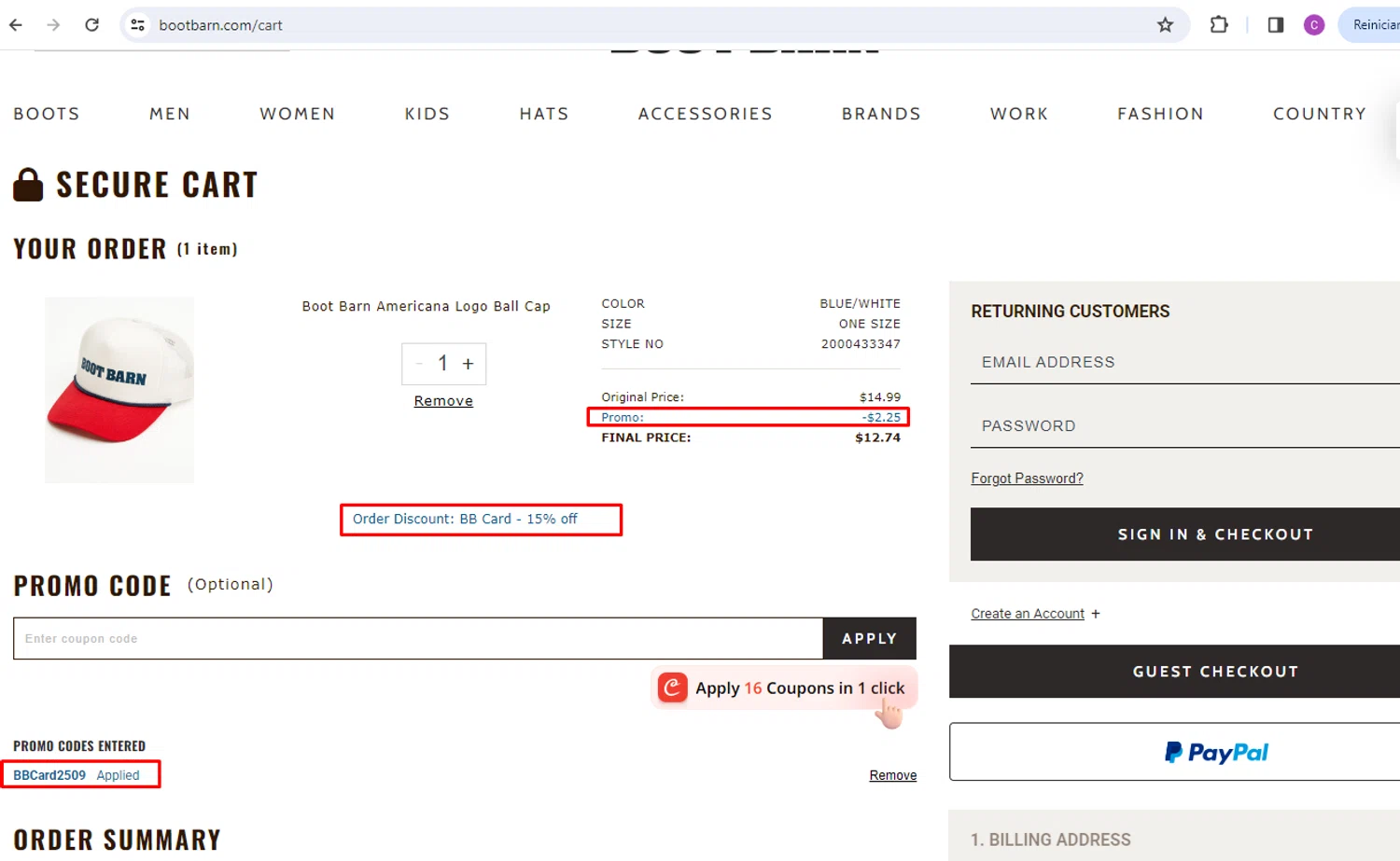1400x861 pixels.
Task: Click the PASSWORD field
Action: [x=1185, y=426]
